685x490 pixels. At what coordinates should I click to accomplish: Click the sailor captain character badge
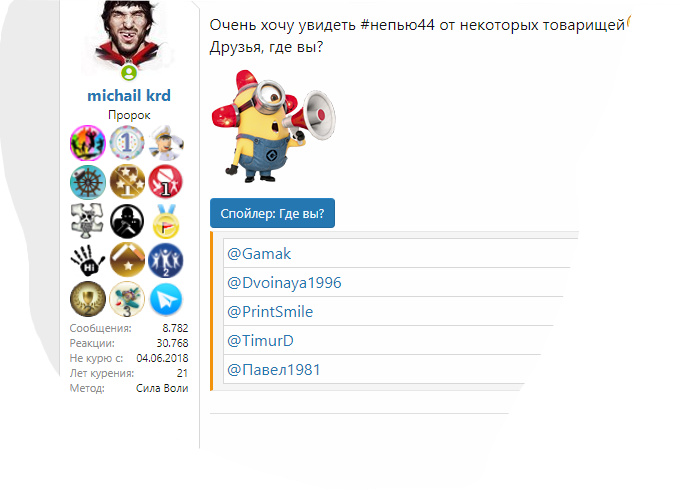point(166,143)
